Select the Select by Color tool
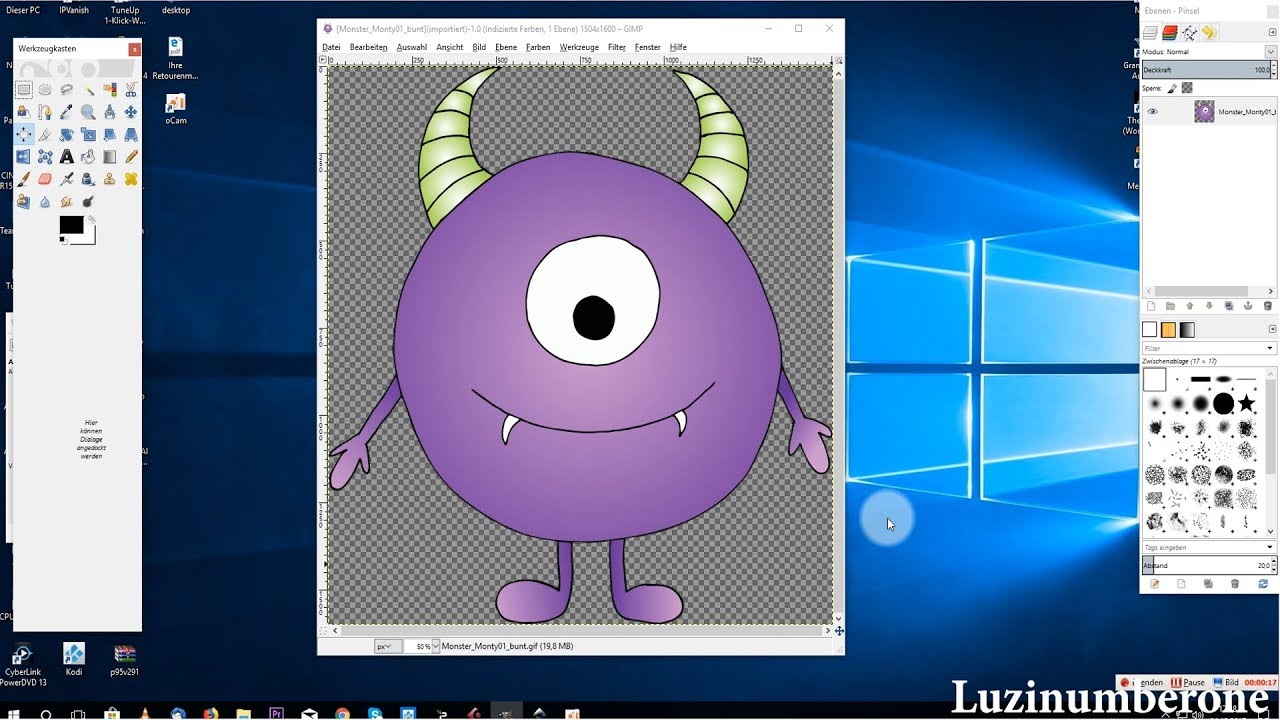Screen dimensions: 1280x720 coord(109,90)
